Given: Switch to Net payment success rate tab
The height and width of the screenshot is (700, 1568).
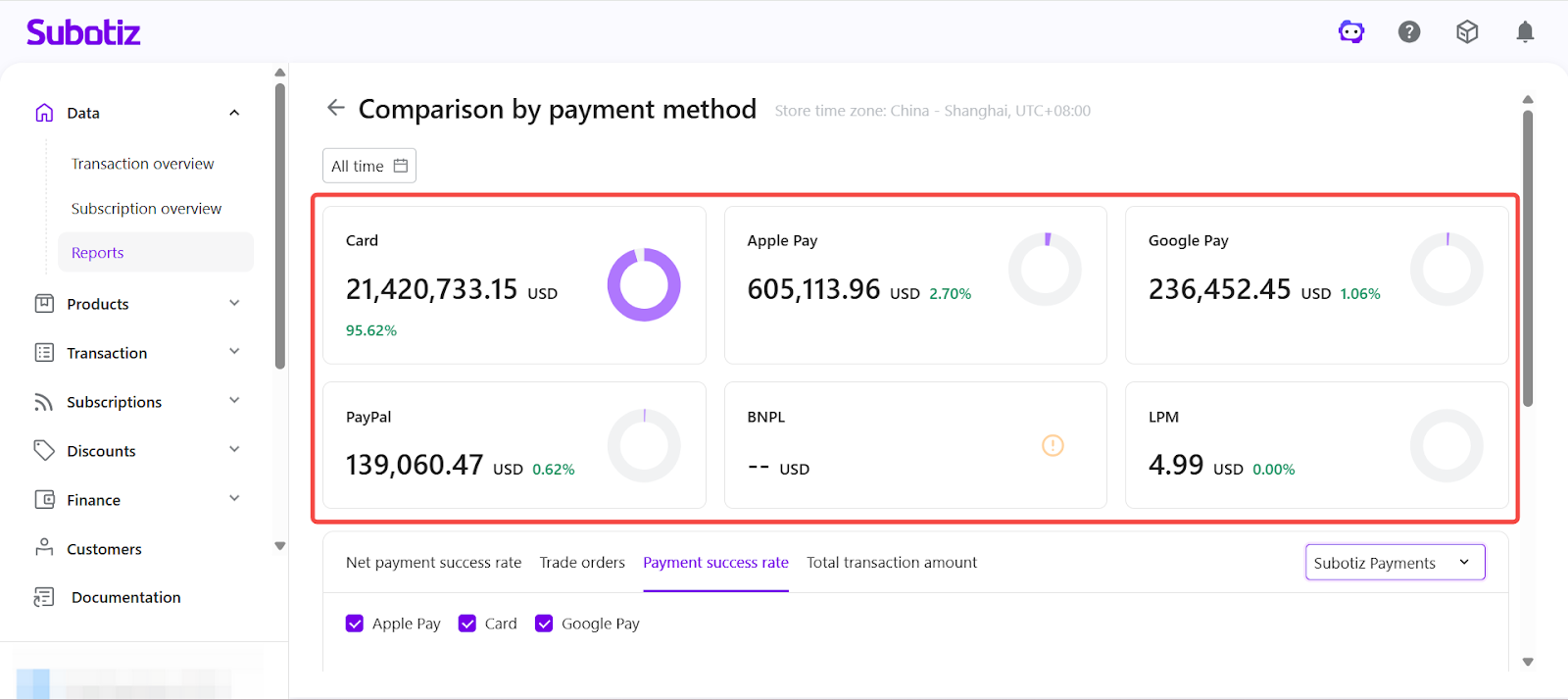Looking at the screenshot, I should (x=433, y=563).
